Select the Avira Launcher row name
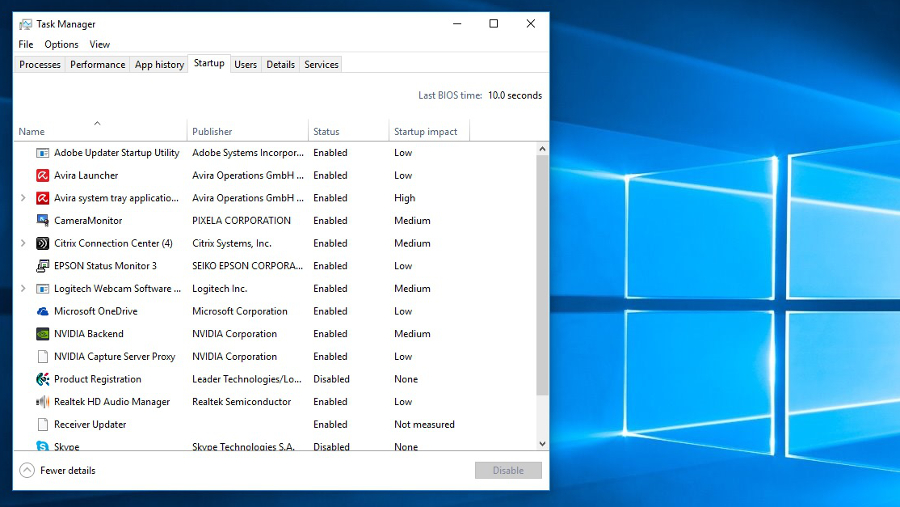The width and height of the screenshot is (900, 507). 86,175
